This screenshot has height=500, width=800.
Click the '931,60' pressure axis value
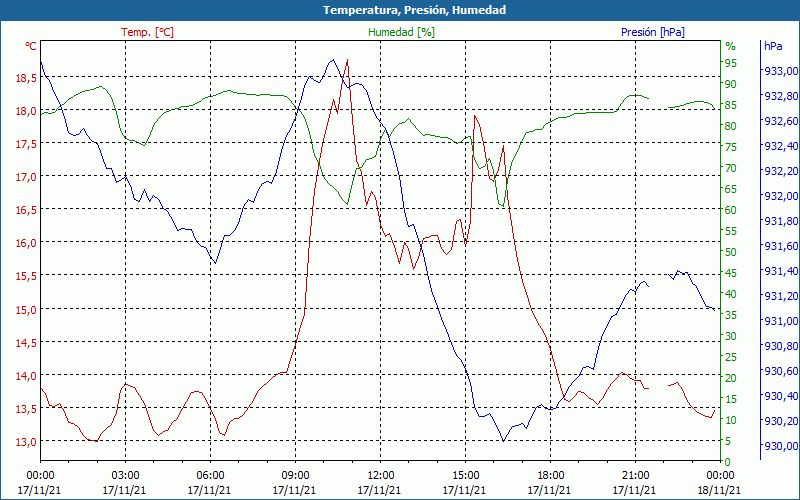(781, 246)
